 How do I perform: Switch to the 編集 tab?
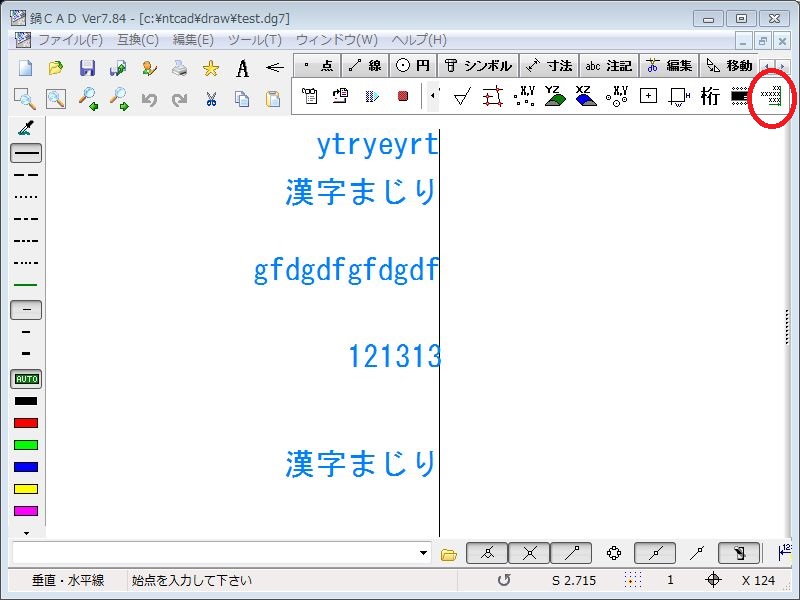tap(669, 66)
